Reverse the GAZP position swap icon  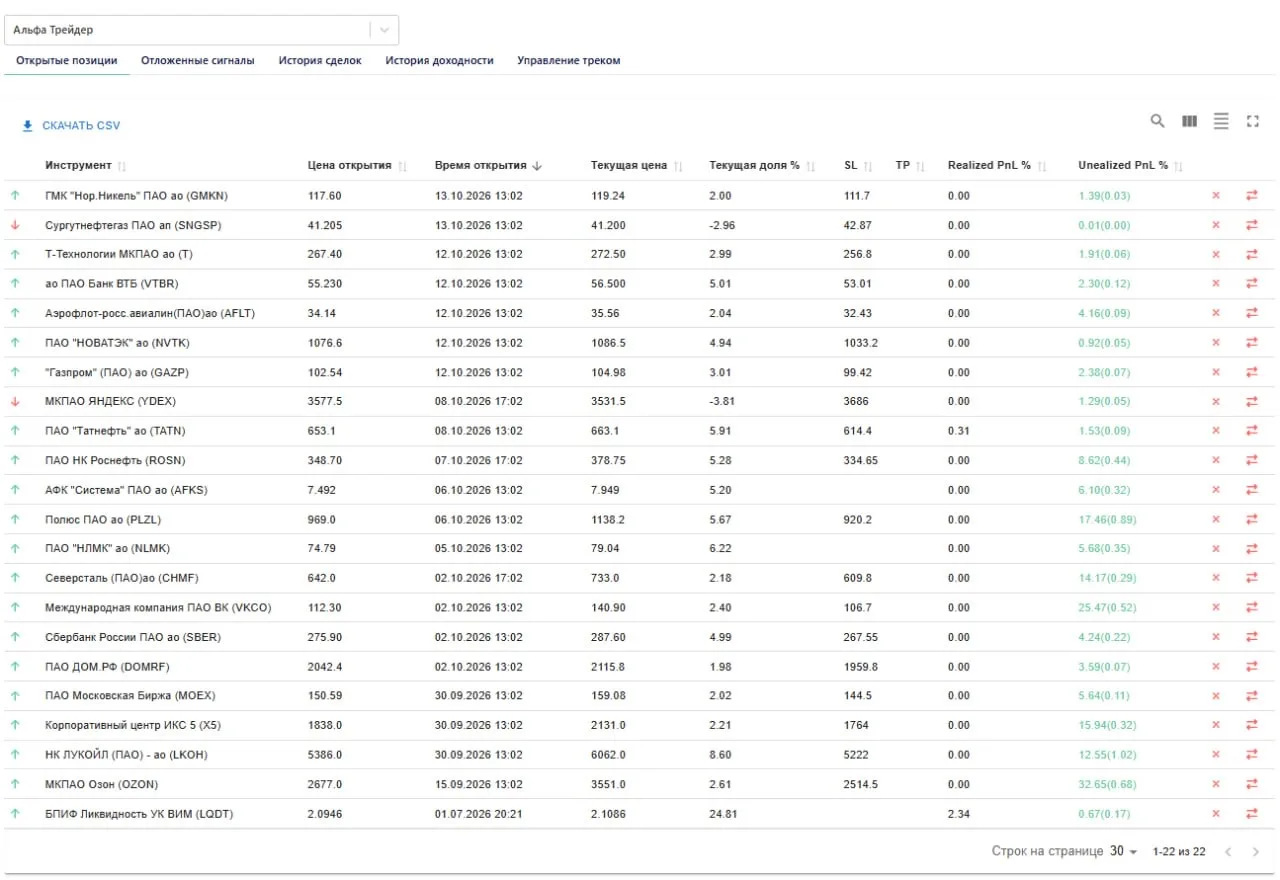coord(1251,372)
